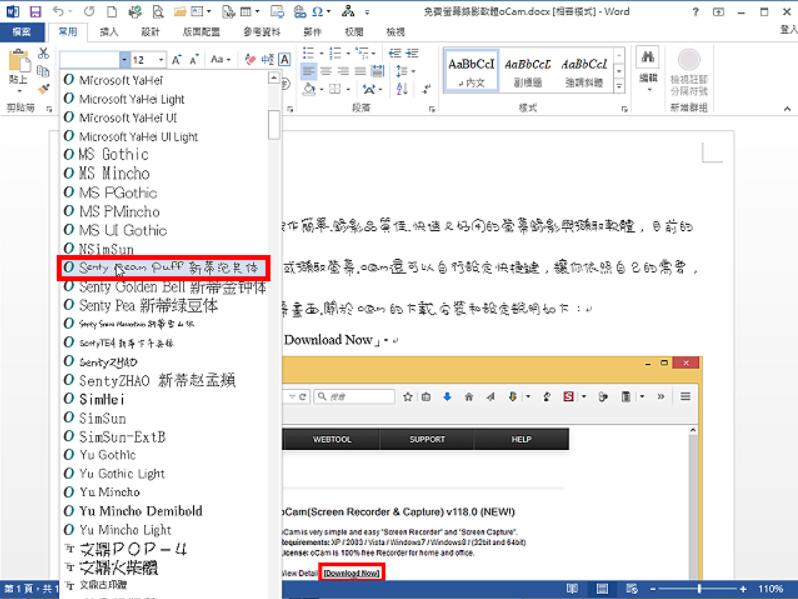
Task: Switch to the 版面配置 Layout tab
Action: (x=201, y=32)
